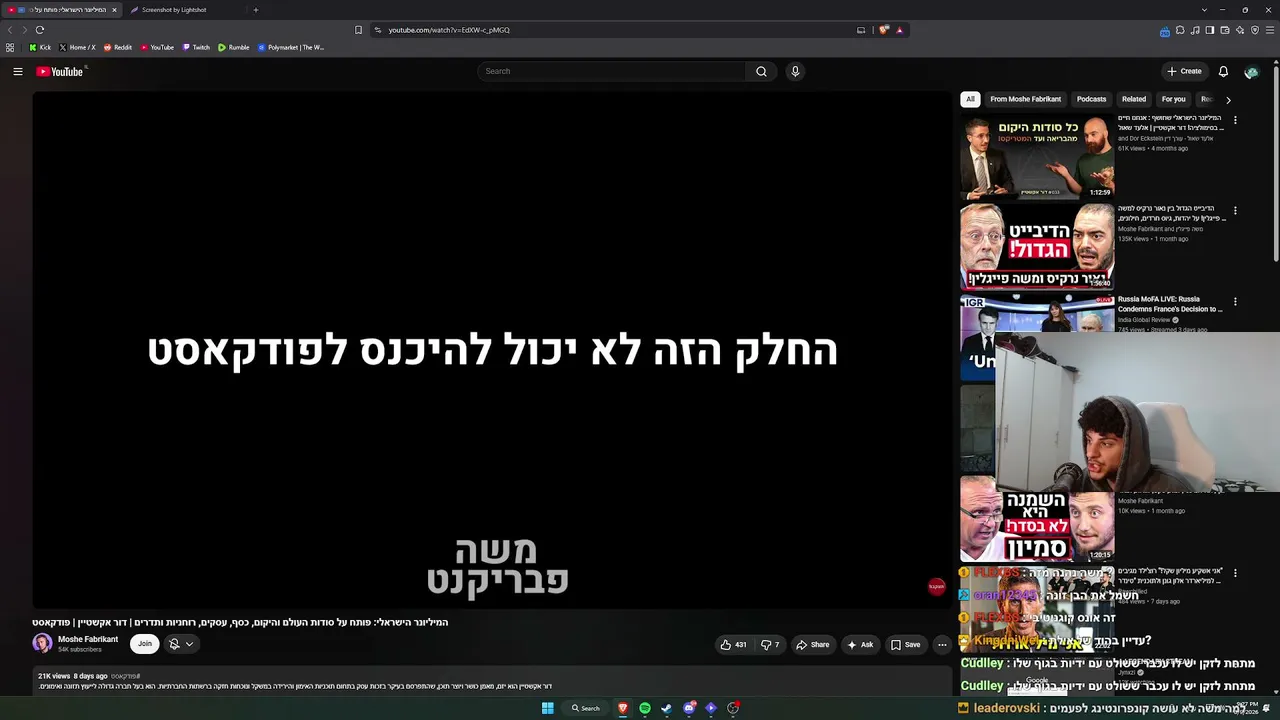Open the browser extensions puzzle icon

point(1180,30)
